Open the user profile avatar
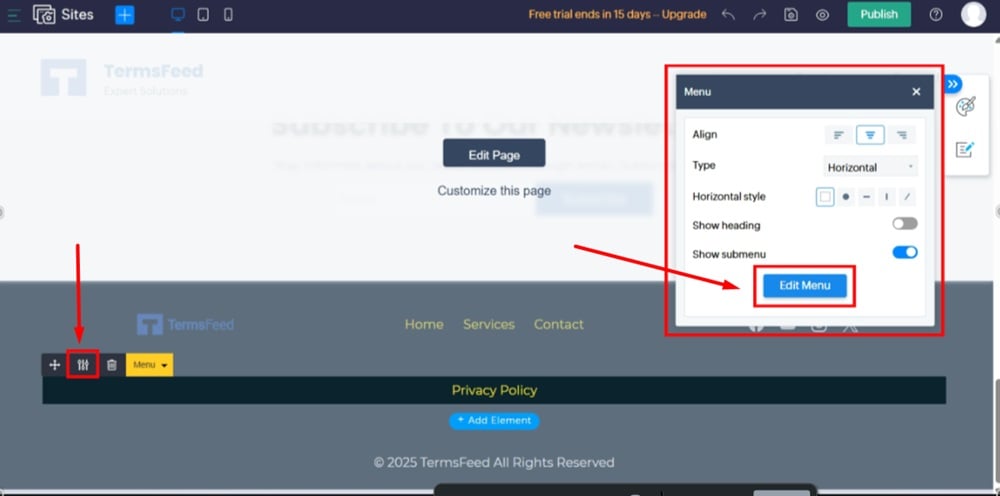The height and width of the screenshot is (496, 1000). [973, 14]
